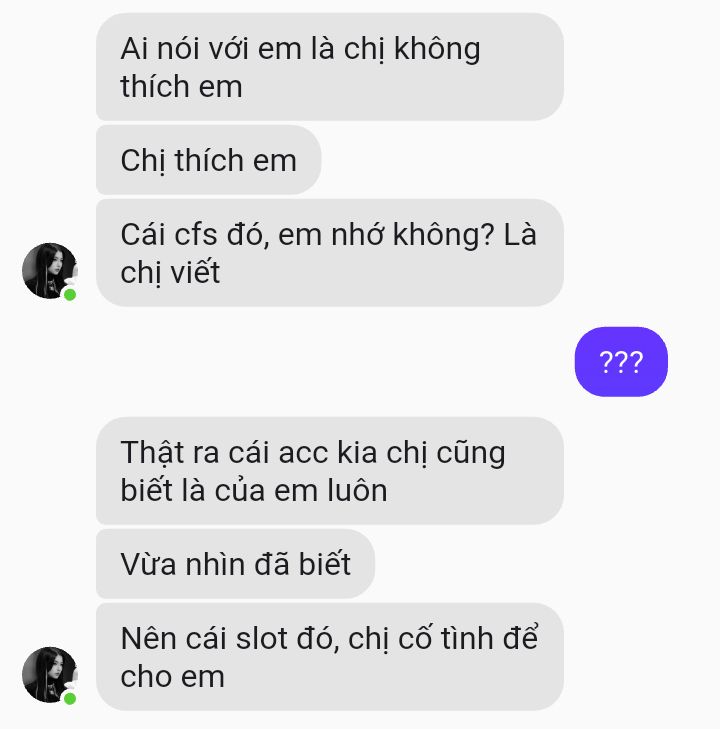
Task: Click the word 'Vừa' in the chat
Action: click(x=148, y=564)
